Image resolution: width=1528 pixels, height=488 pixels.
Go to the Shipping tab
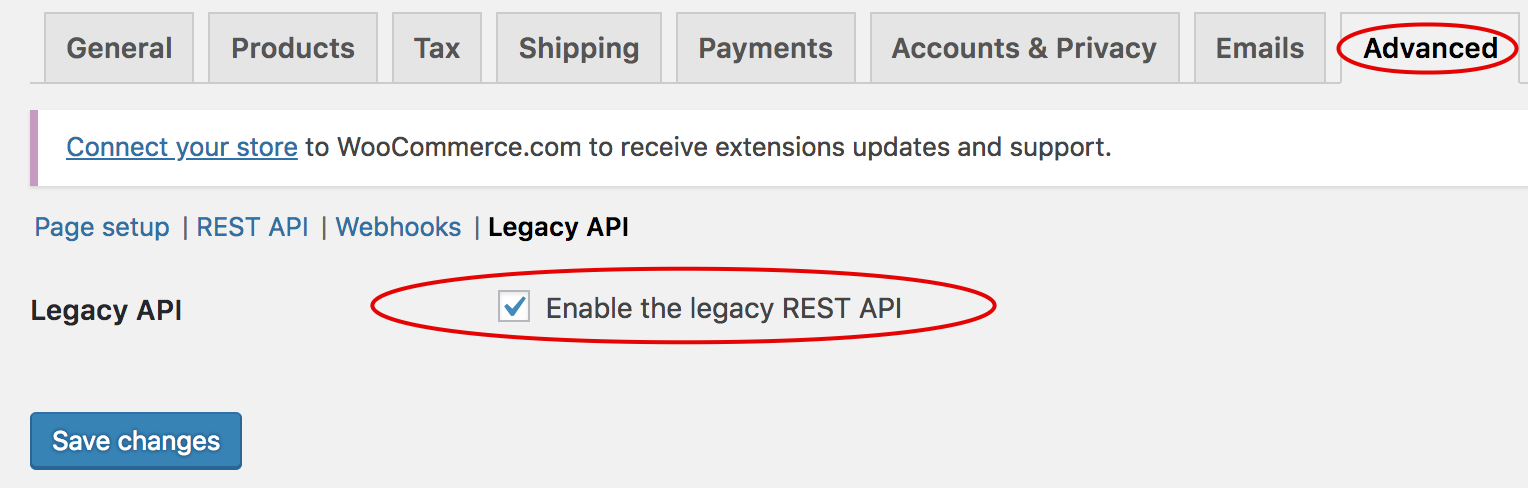(579, 48)
